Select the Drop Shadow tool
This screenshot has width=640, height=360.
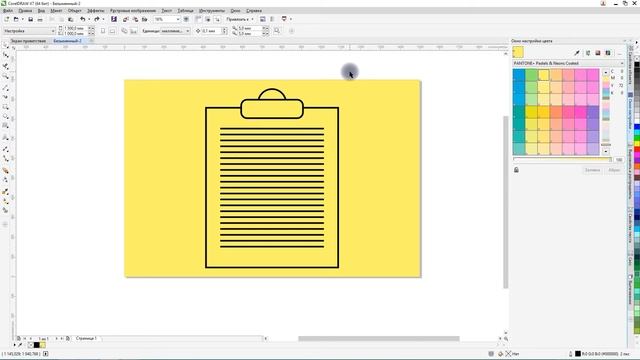click(5, 170)
